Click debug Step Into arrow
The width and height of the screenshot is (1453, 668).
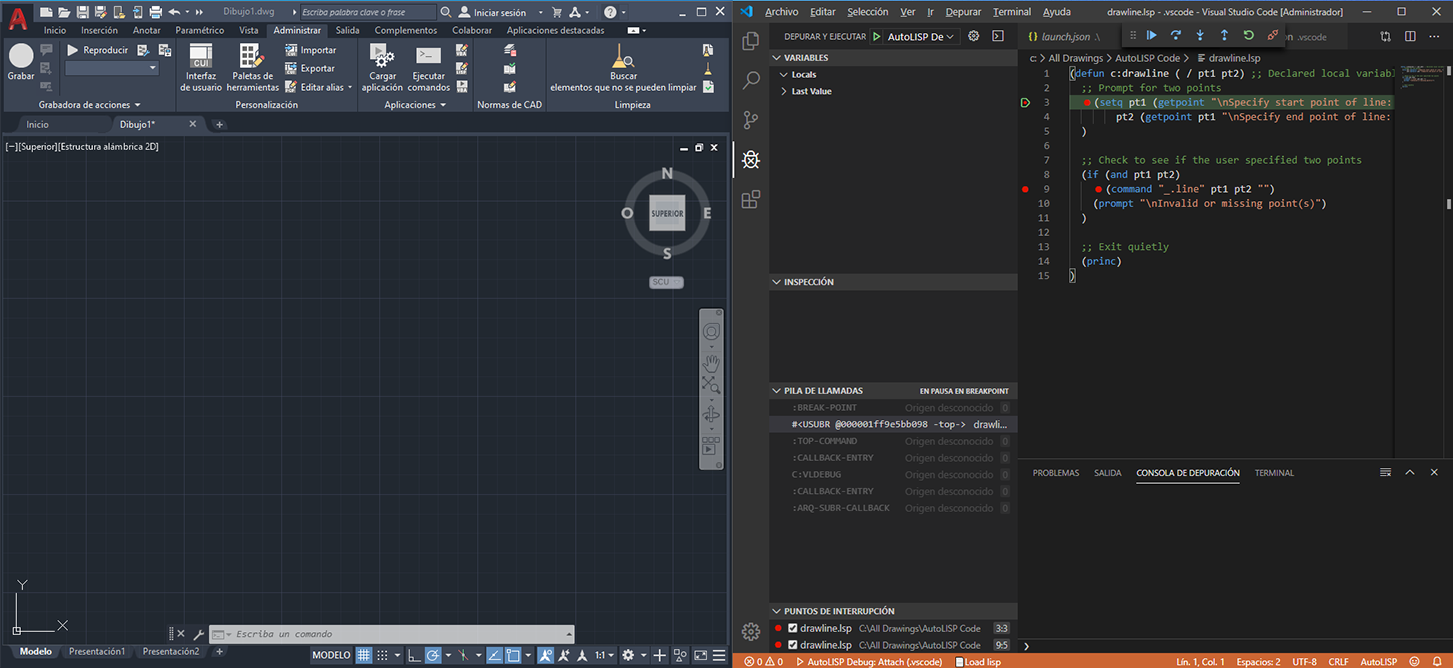coord(1200,35)
